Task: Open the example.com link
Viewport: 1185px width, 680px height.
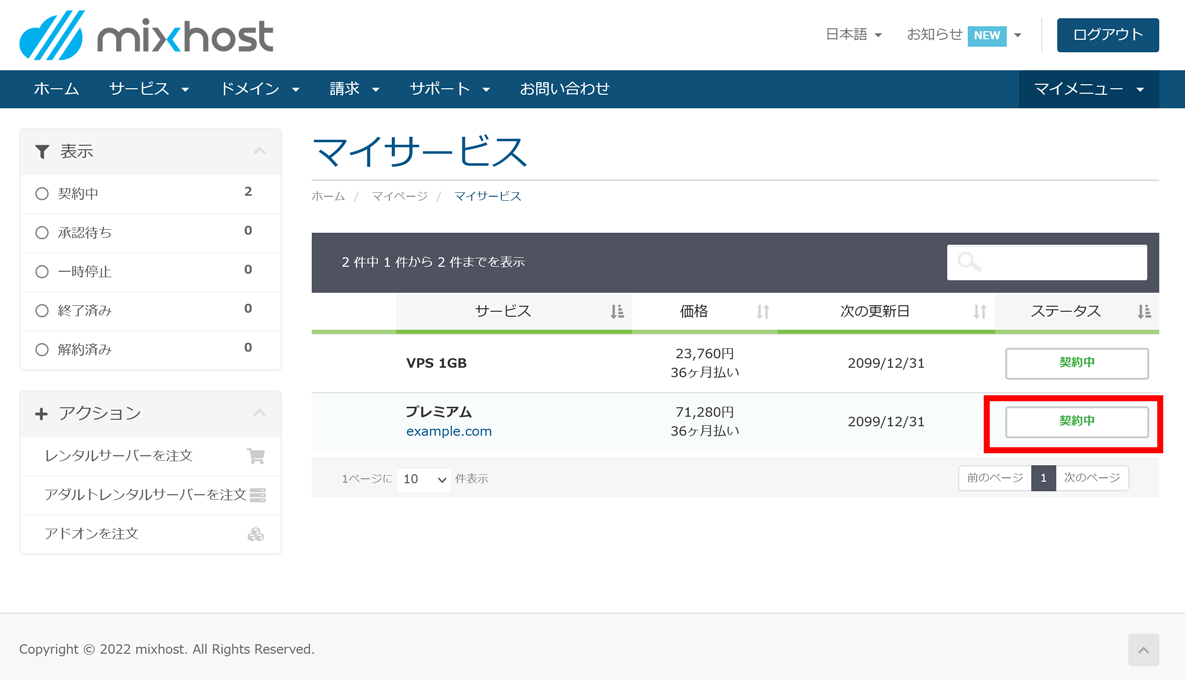Action: click(449, 431)
